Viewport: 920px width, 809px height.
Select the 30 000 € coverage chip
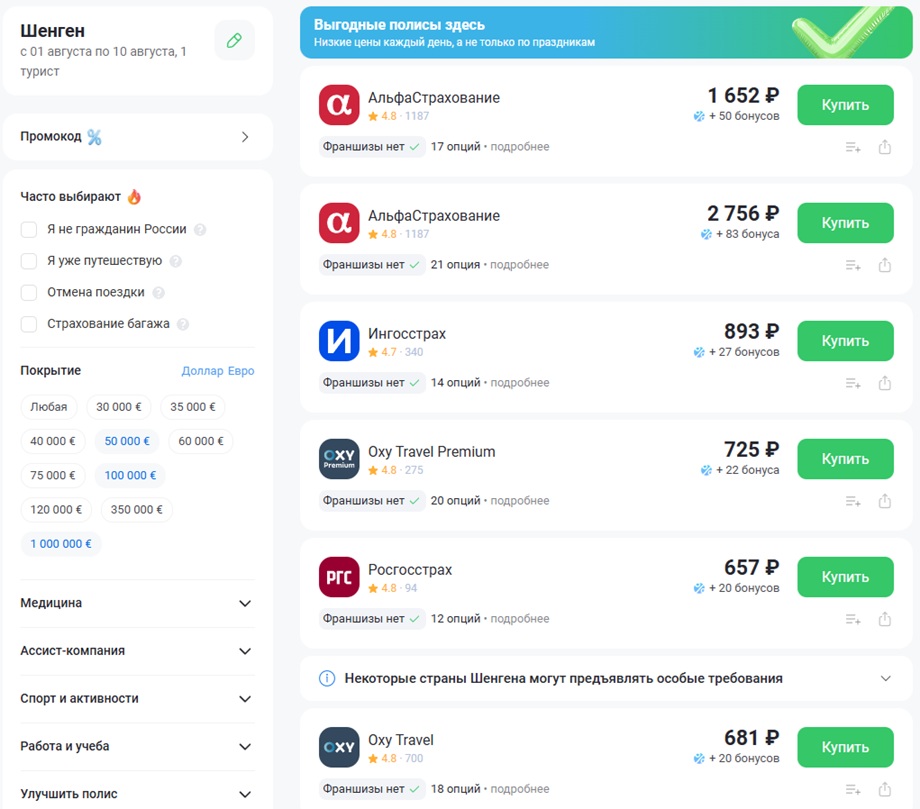(x=119, y=407)
